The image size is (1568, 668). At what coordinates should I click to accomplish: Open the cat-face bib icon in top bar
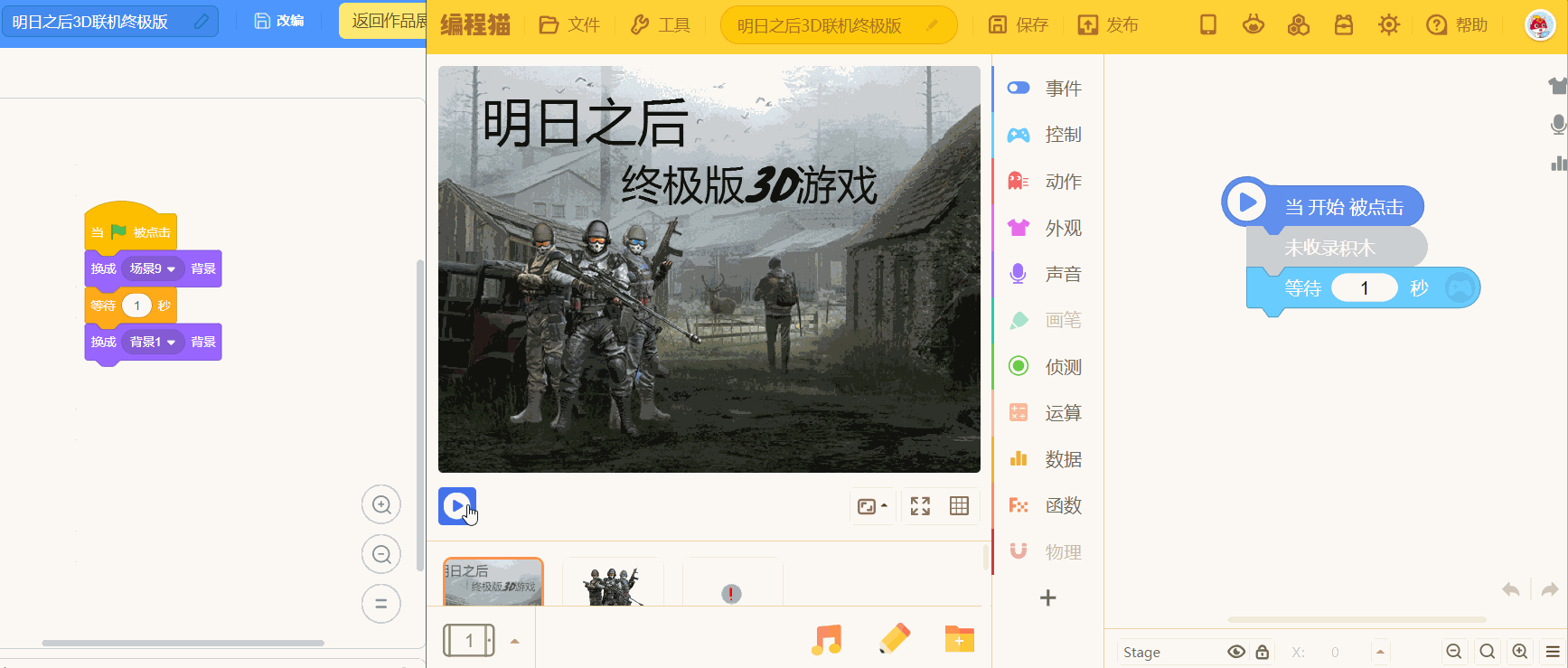1253,25
